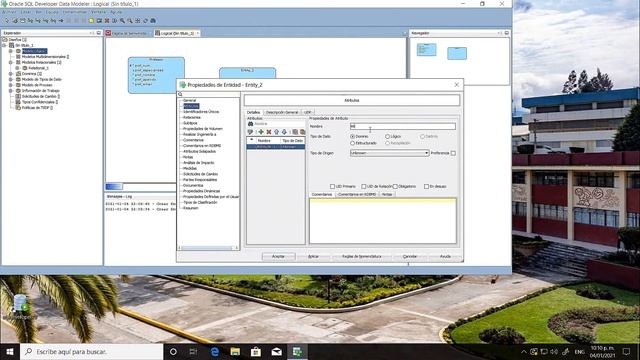
Task: Click the arrow tool icon in main toolbar
Action: pos(61,21)
